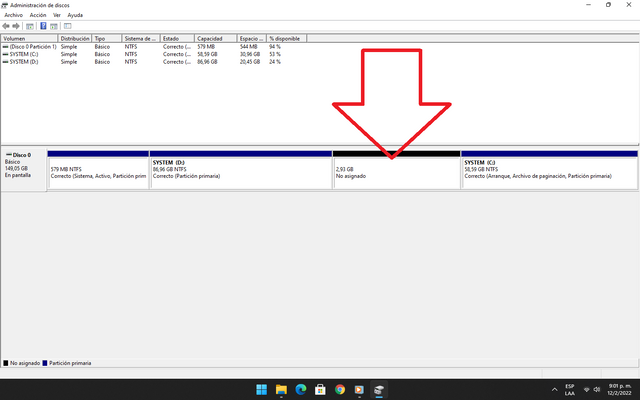Screen dimensions: 640x400
Task: Click the Simple cell in the (Disco 0 Partición 1) row
Action: [69, 47]
